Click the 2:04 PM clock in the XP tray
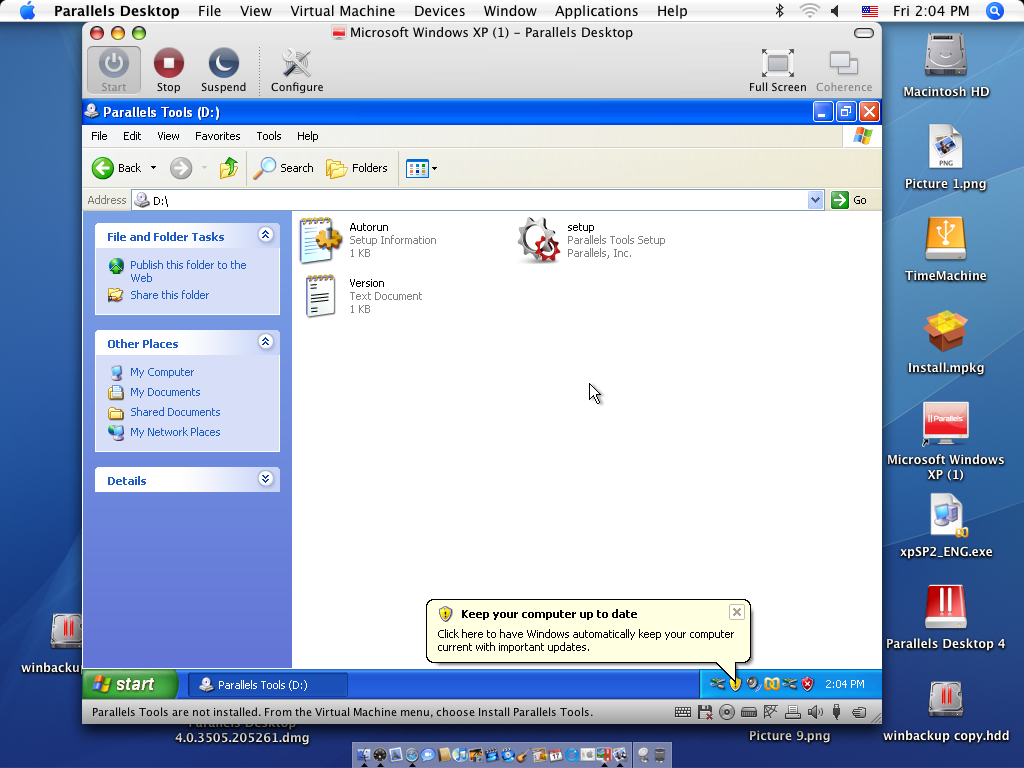Image resolution: width=1024 pixels, height=768 pixels. [x=844, y=684]
